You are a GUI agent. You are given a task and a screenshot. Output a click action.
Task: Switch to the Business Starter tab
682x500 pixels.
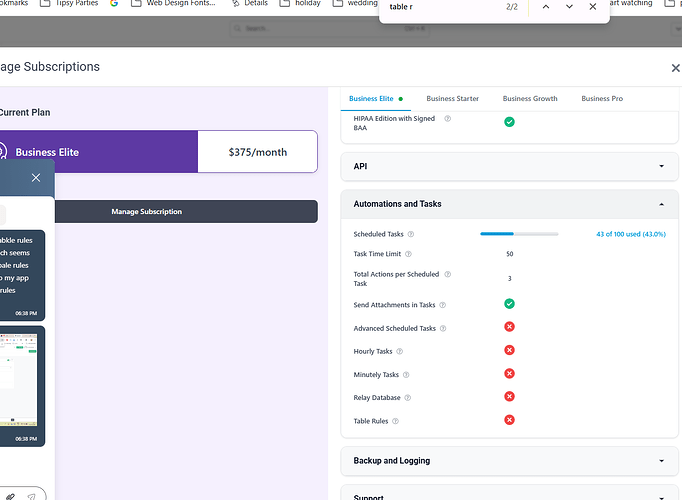point(452,99)
